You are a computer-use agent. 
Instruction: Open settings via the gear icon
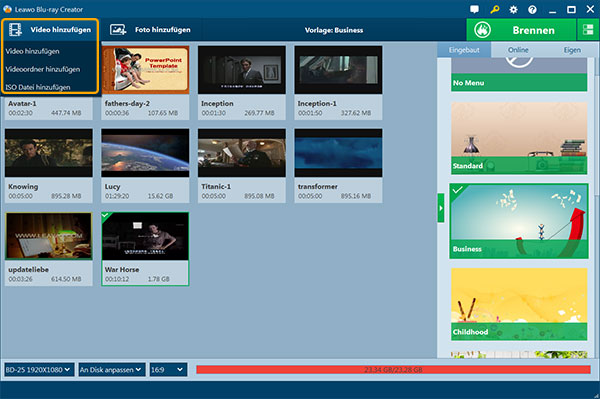(x=513, y=10)
